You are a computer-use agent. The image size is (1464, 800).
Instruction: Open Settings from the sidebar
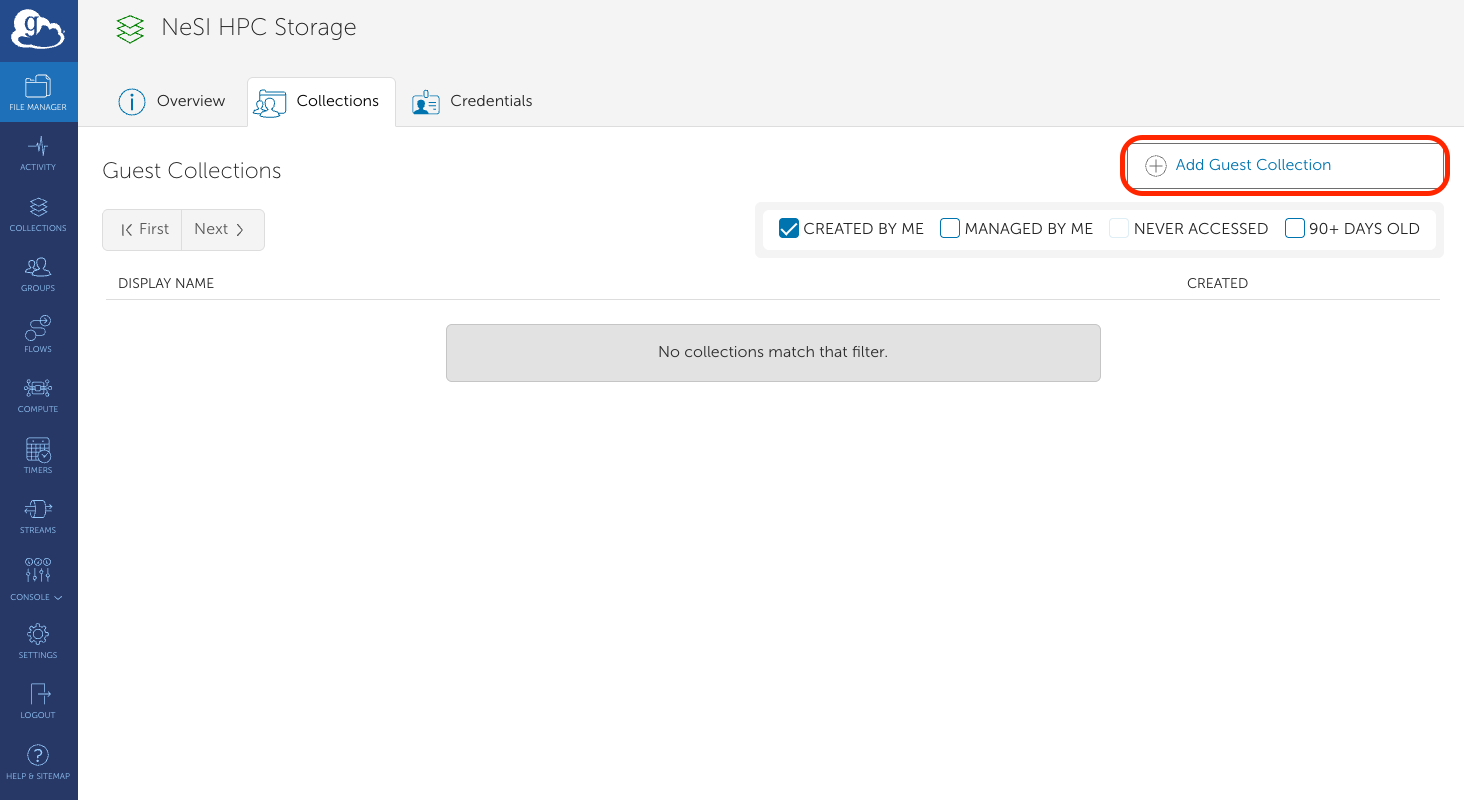point(38,641)
